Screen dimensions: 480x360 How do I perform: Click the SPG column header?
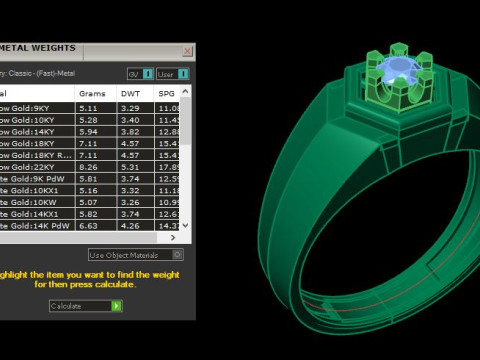[167, 94]
